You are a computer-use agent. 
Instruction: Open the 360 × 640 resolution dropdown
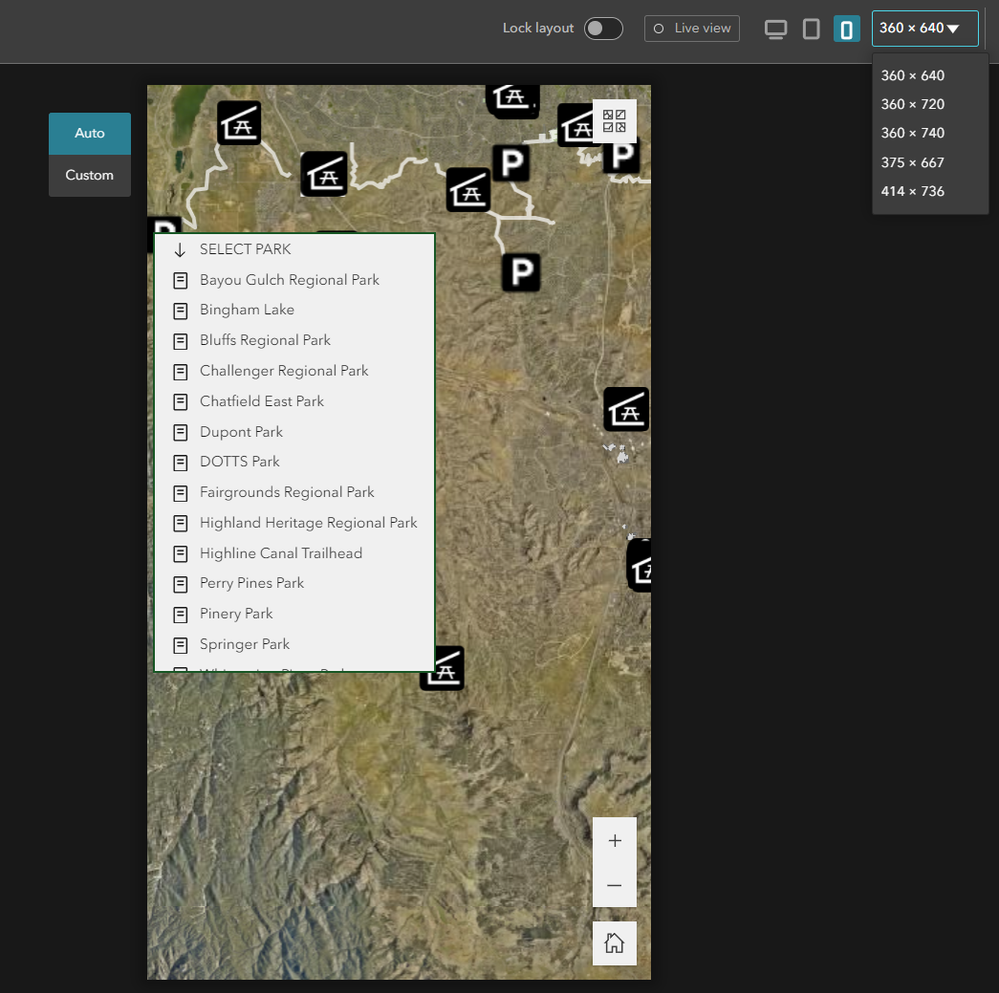(924, 29)
